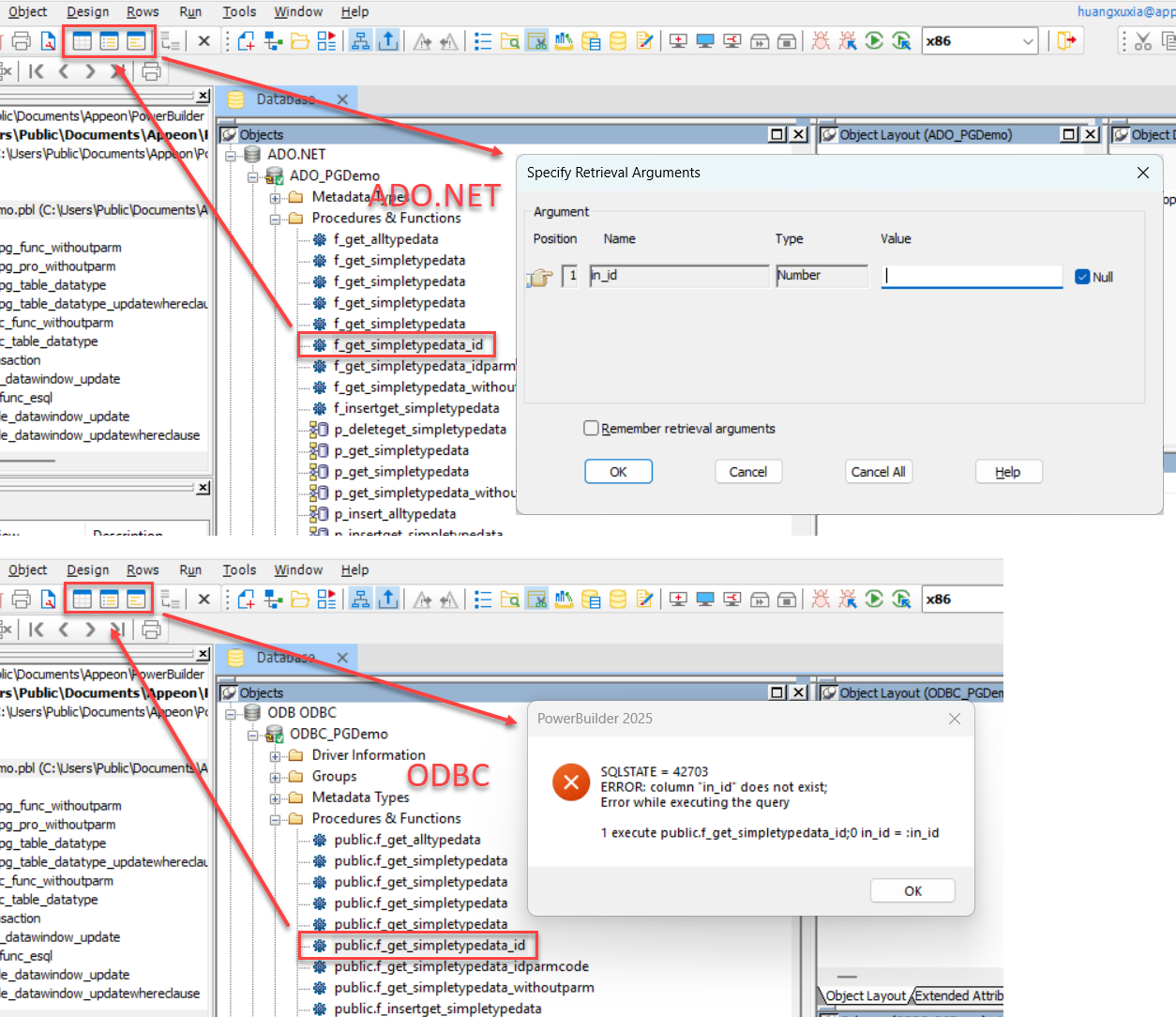Collapse the ODB ODBC root node

coord(231,713)
